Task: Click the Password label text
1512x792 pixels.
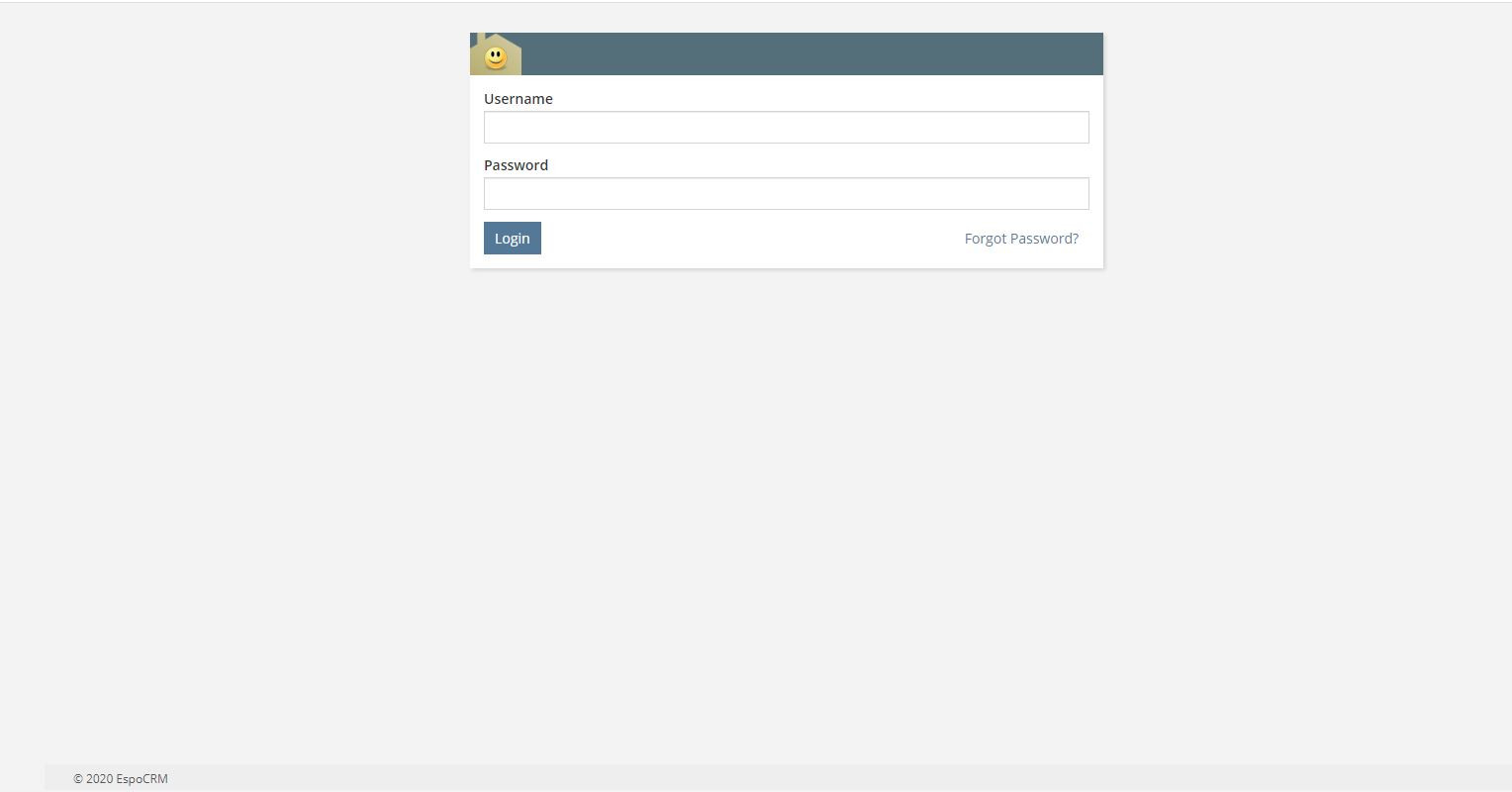Action: 516,165
